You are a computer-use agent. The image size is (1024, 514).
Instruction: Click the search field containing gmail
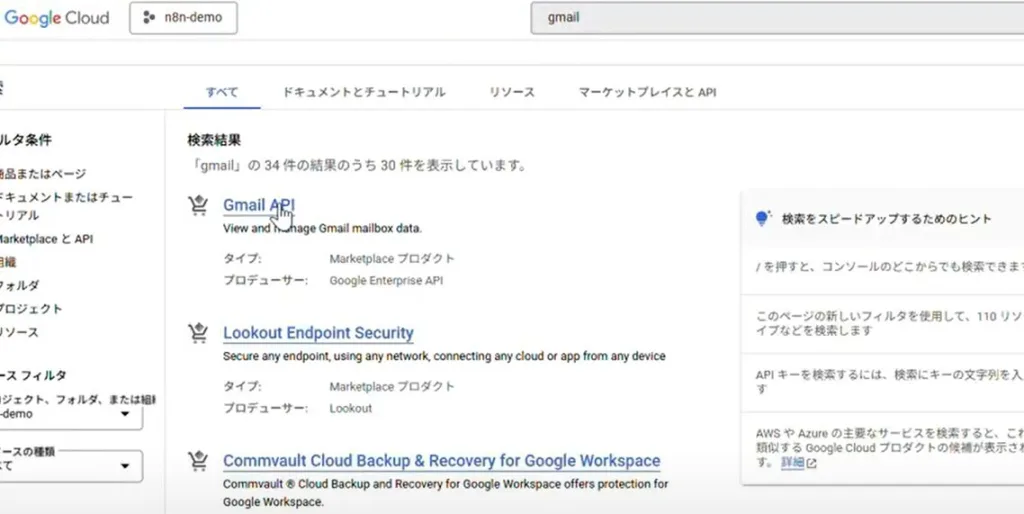click(777, 18)
